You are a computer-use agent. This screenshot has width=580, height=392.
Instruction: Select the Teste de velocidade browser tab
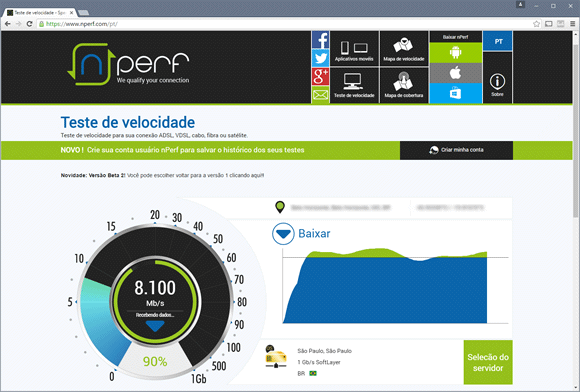(x=39, y=13)
